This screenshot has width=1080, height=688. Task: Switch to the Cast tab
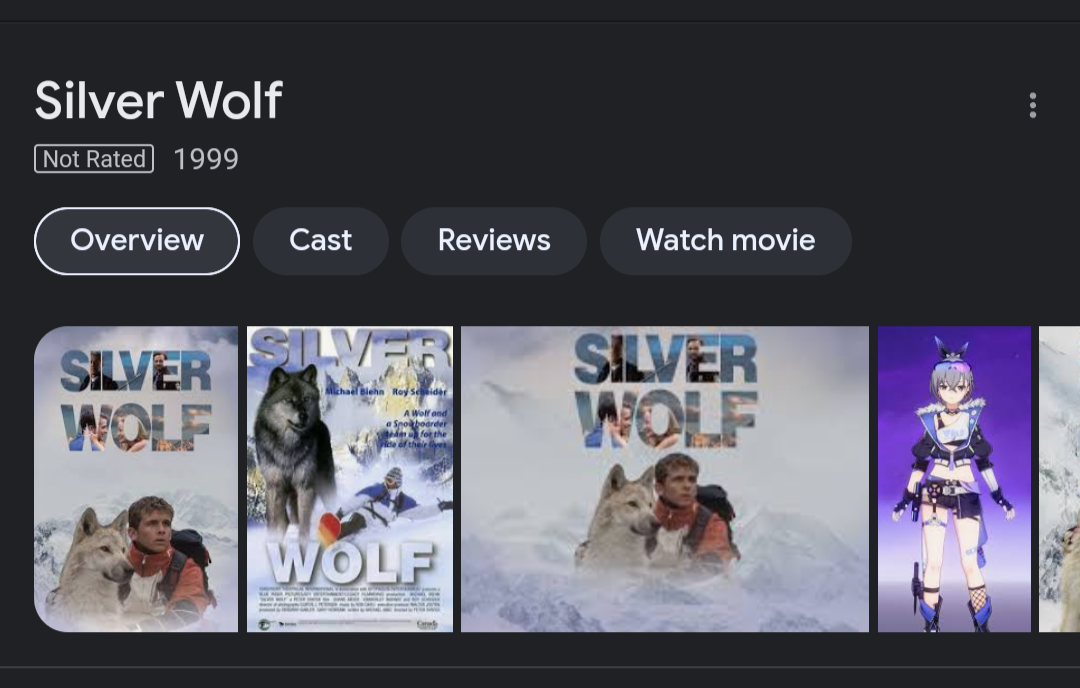320,240
